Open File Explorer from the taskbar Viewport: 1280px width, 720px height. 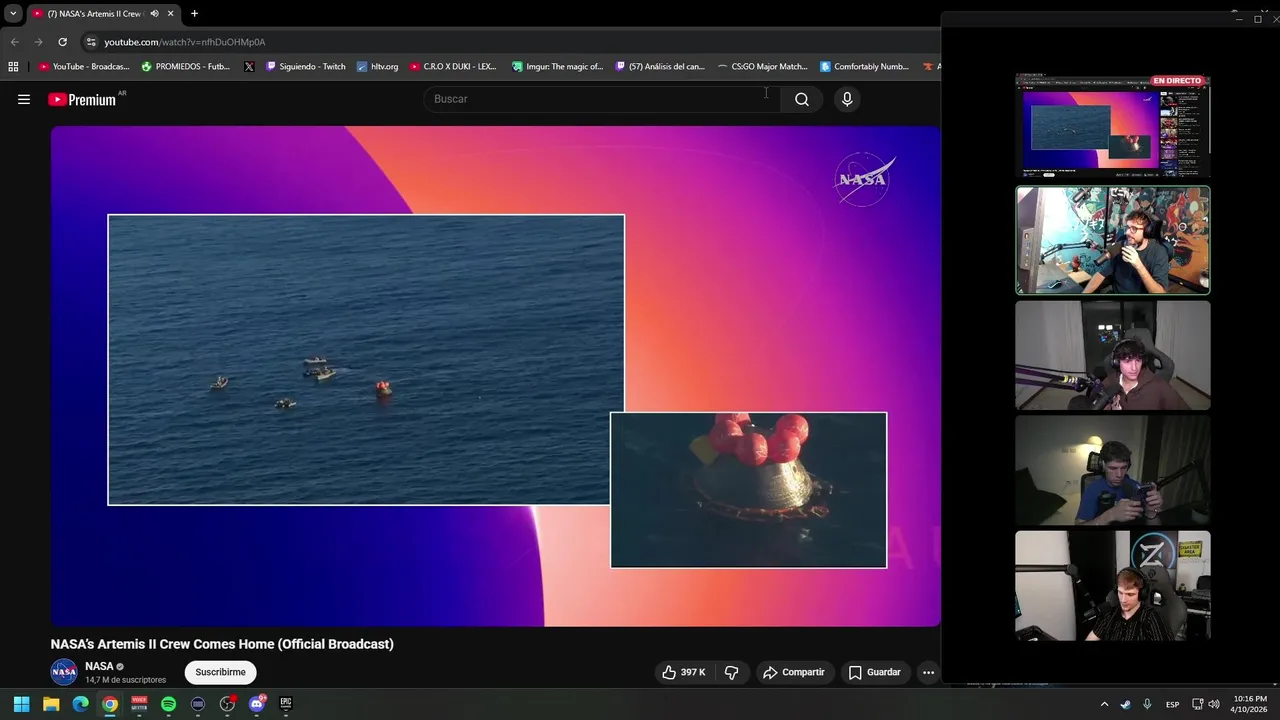tap(51, 704)
